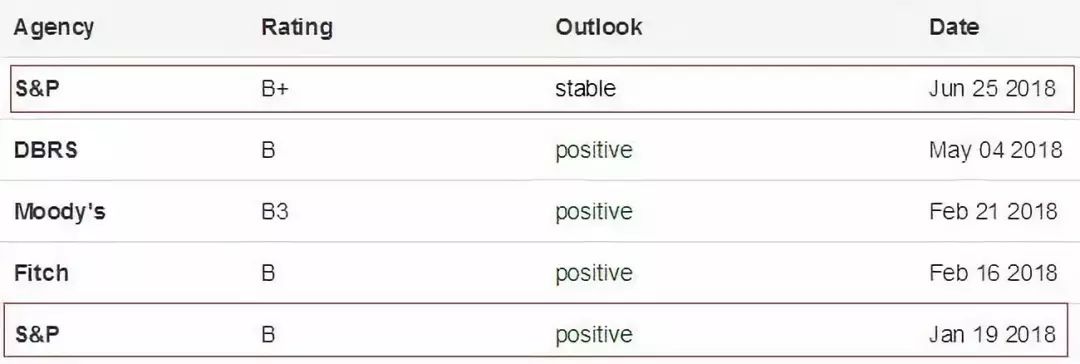Select the Fitch agency name
The image size is (1080, 364).
pyautogui.click(x=41, y=273)
